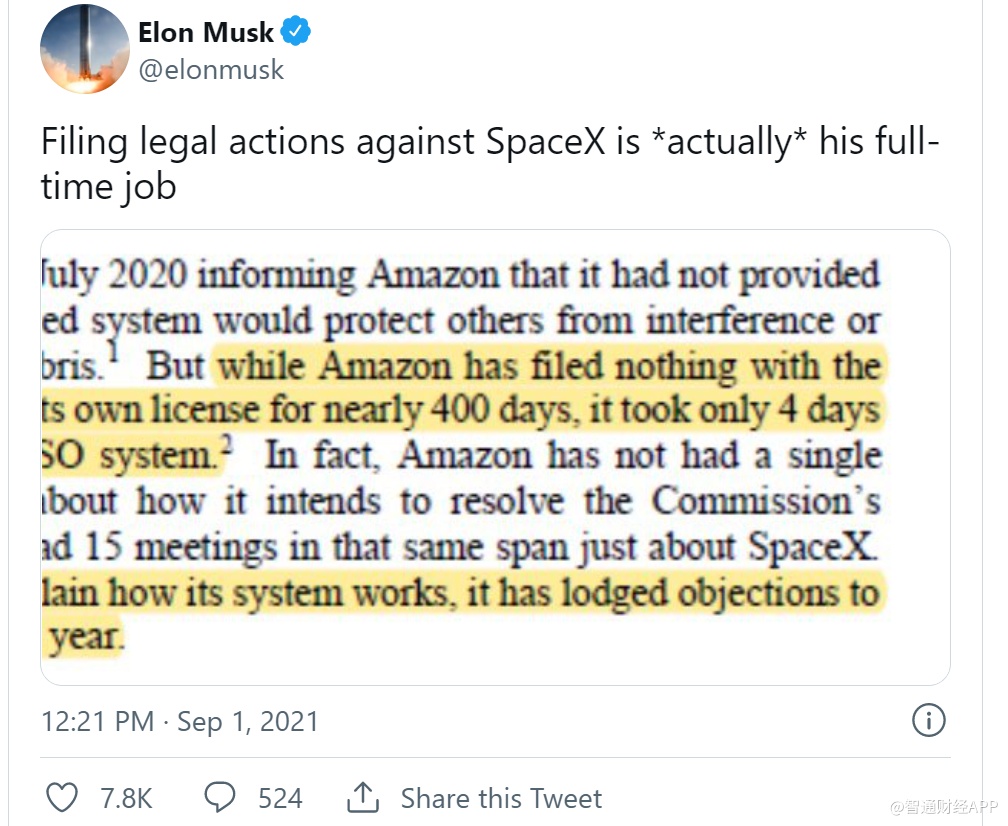Click the "Share this Tweet" text
The height and width of the screenshot is (826, 1008).
click(501, 798)
